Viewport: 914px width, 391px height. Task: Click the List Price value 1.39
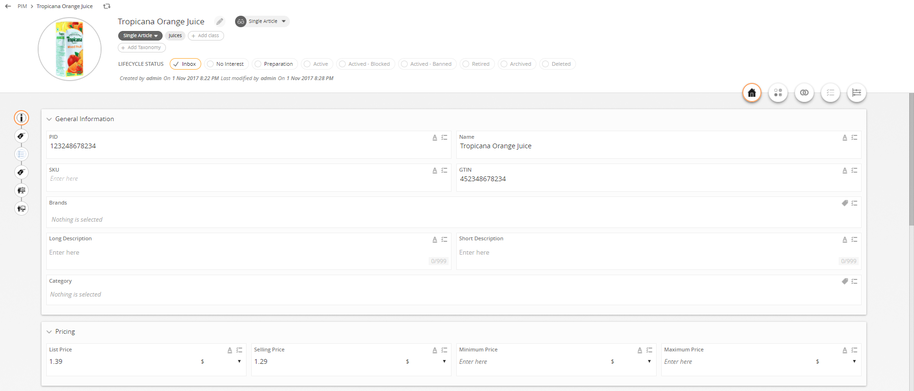tap(55, 362)
